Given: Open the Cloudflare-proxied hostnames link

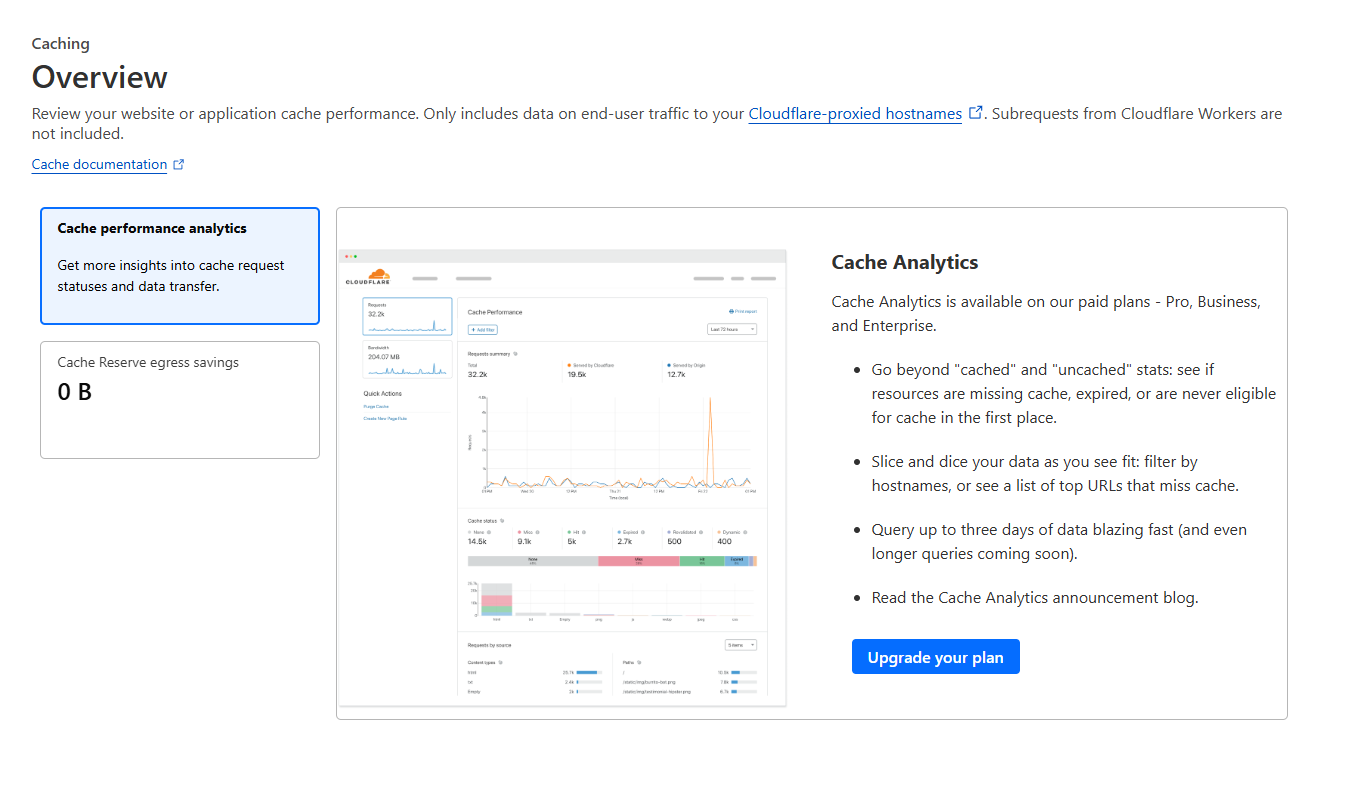Looking at the screenshot, I should coord(855,114).
